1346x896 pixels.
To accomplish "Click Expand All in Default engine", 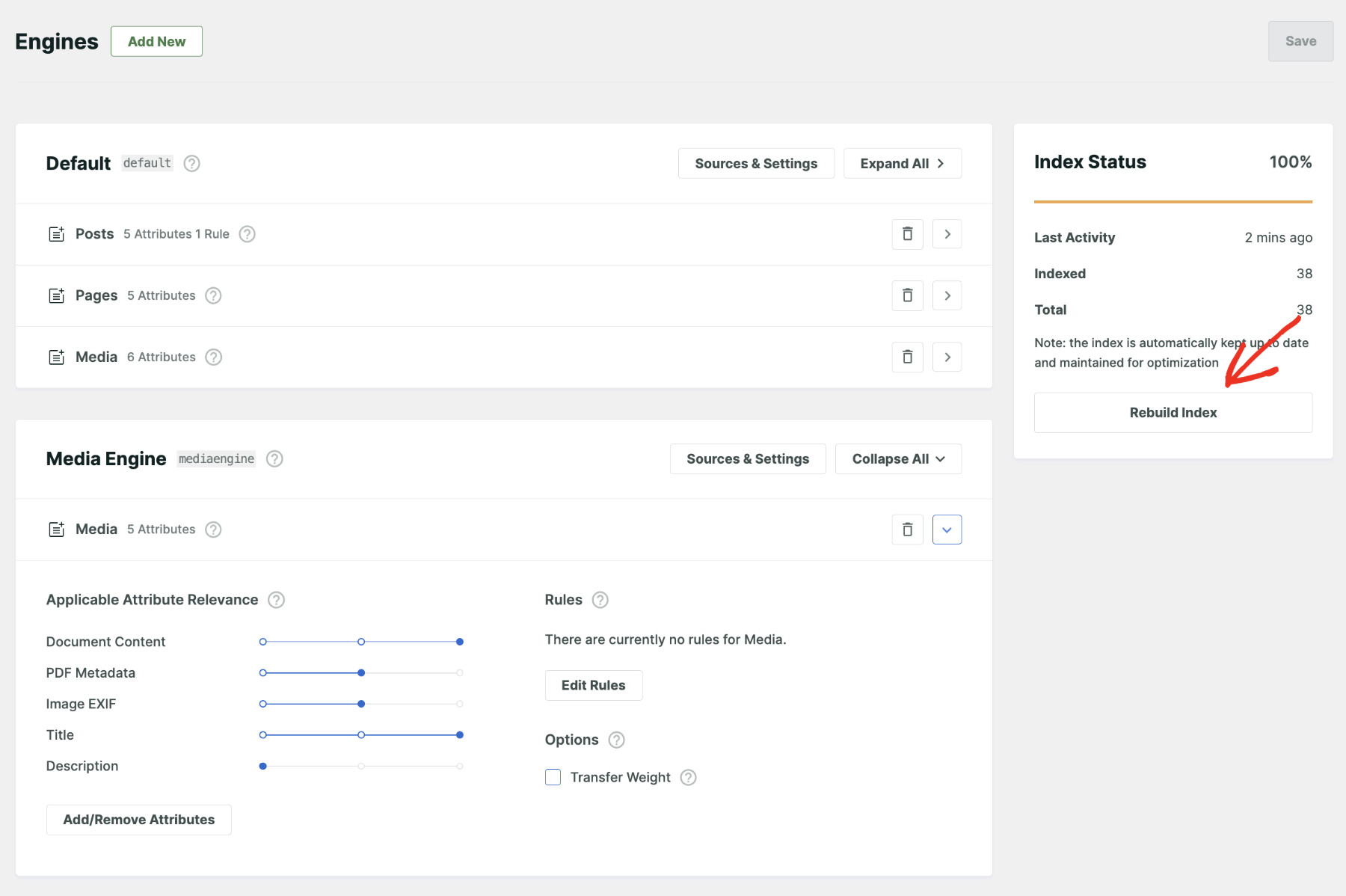I will 902,163.
